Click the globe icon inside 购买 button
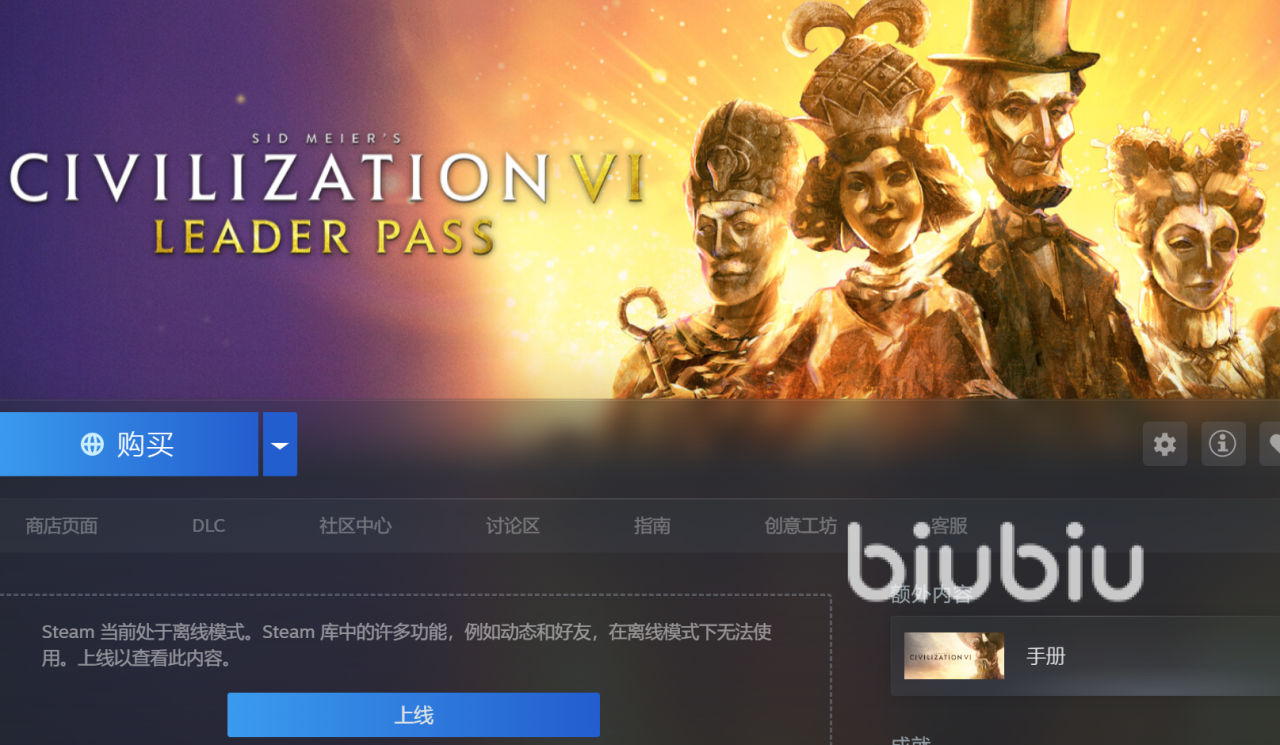 point(92,445)
